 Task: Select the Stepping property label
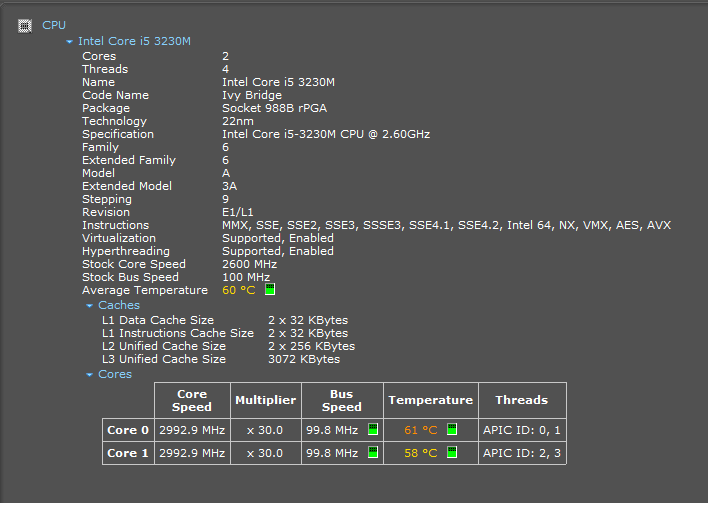[x=107, y=199]
